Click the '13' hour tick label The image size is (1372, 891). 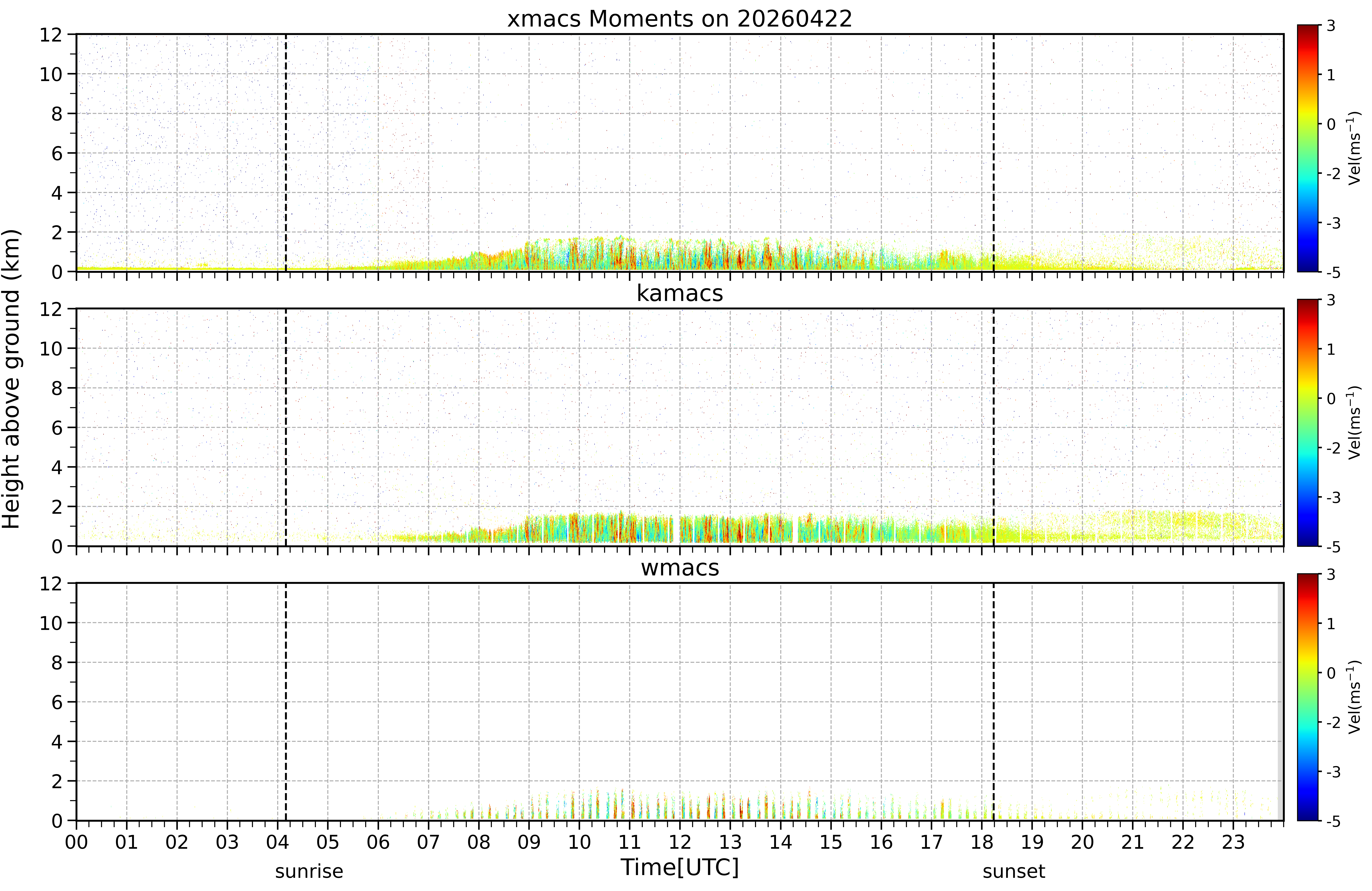tap(730, 843)
